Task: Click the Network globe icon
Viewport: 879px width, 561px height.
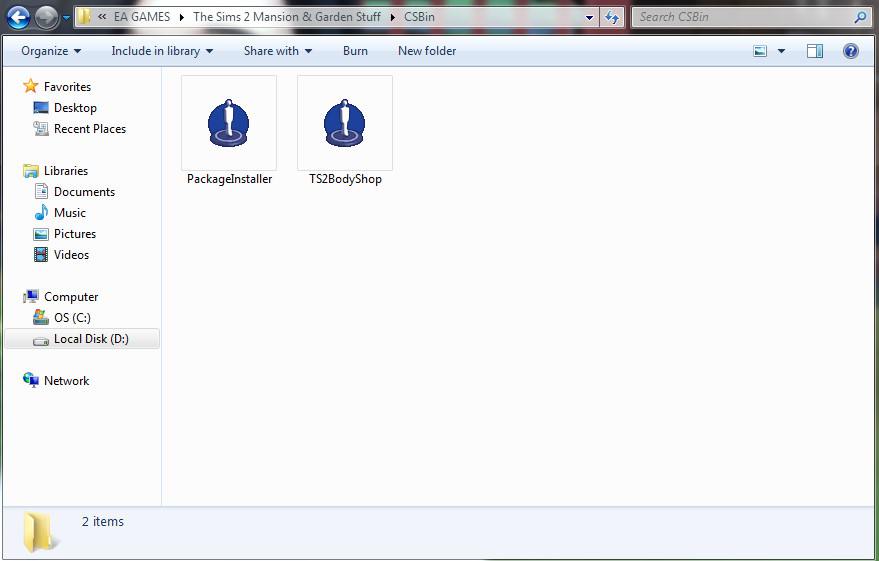Action: 31,381
